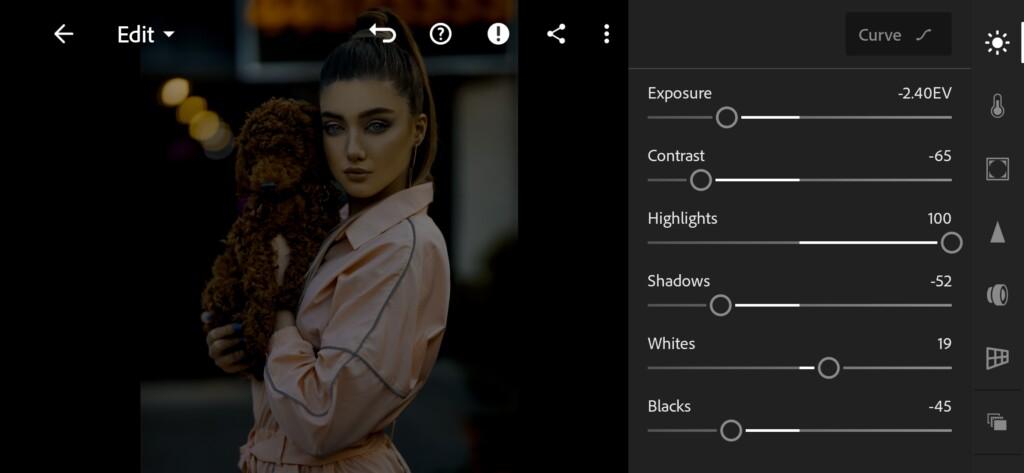Open the tone Curve editor
This screenshot has height=473, width=1024.
898,35
